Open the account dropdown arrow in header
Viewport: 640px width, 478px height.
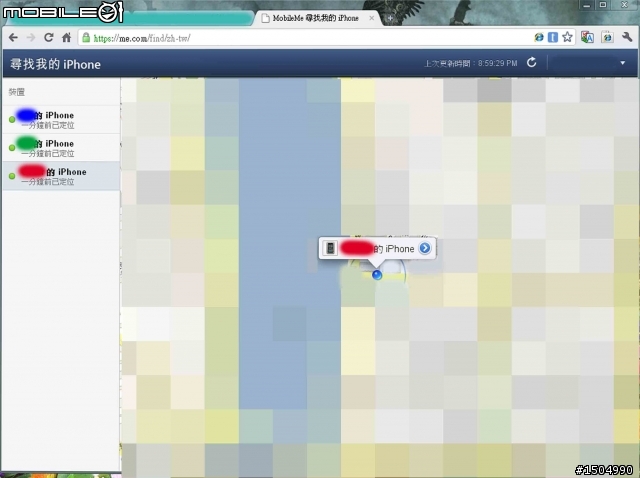622,63
